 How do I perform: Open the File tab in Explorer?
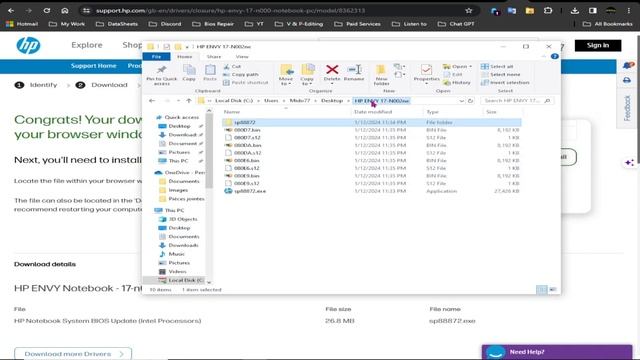point(156,57)
